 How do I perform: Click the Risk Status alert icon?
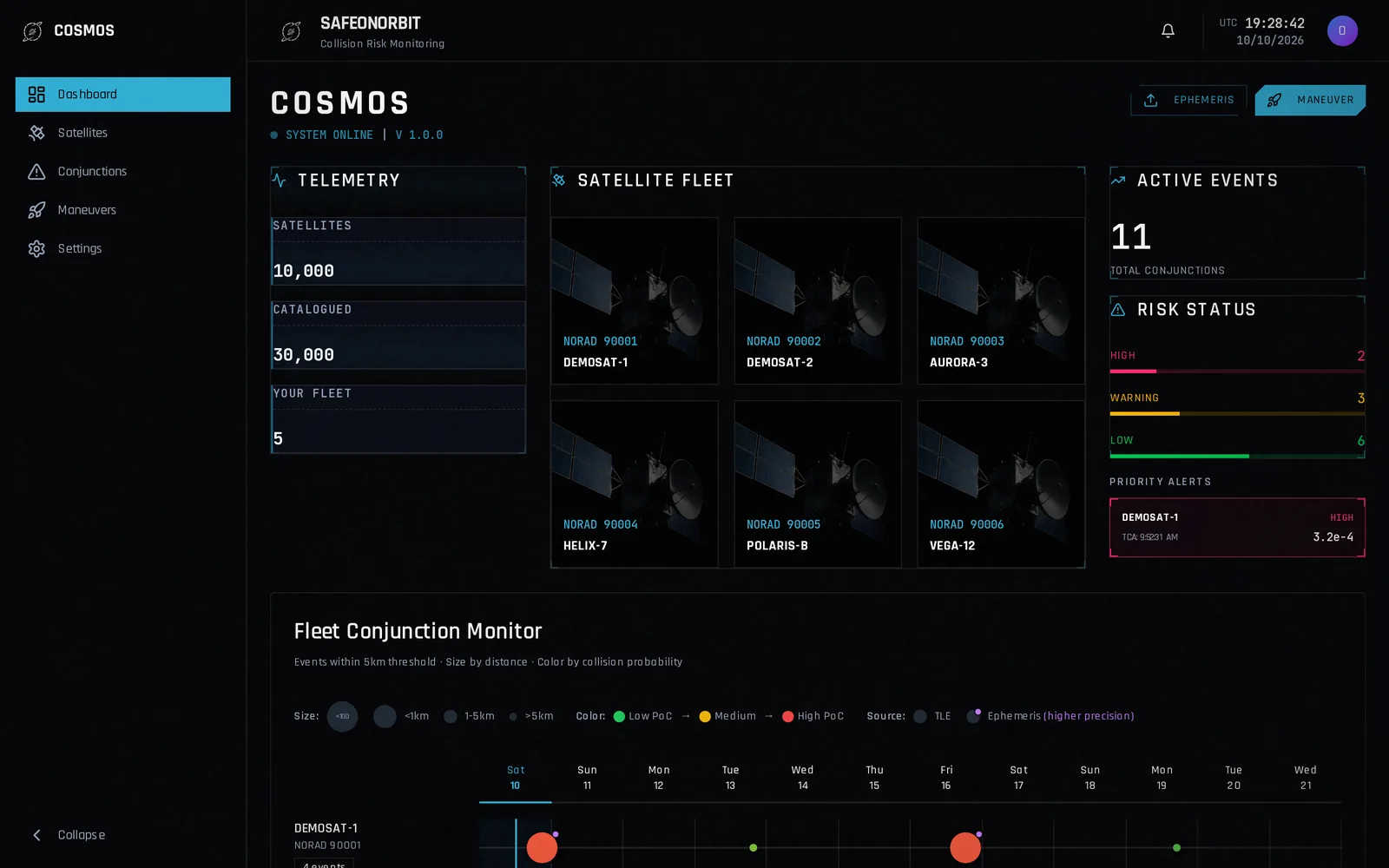[1118, 310]
